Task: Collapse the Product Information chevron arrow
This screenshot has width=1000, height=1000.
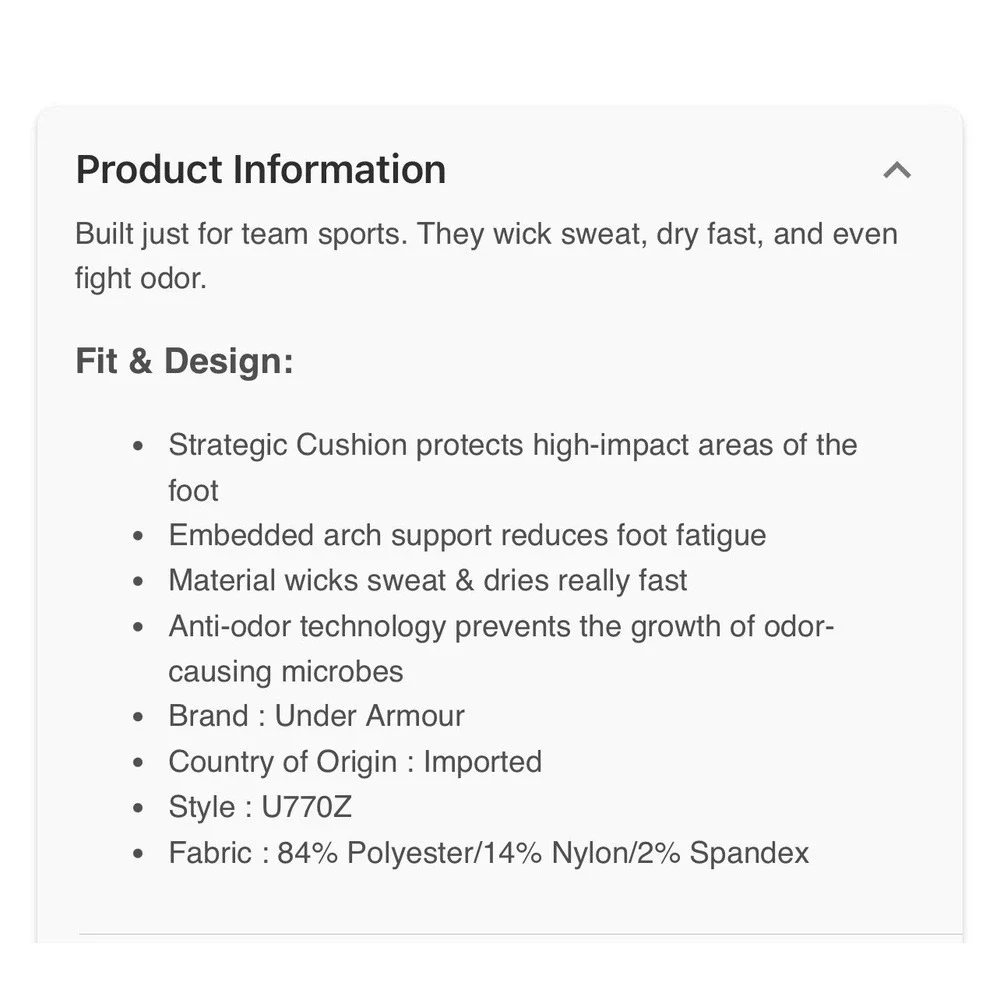Action: point(897,170)
